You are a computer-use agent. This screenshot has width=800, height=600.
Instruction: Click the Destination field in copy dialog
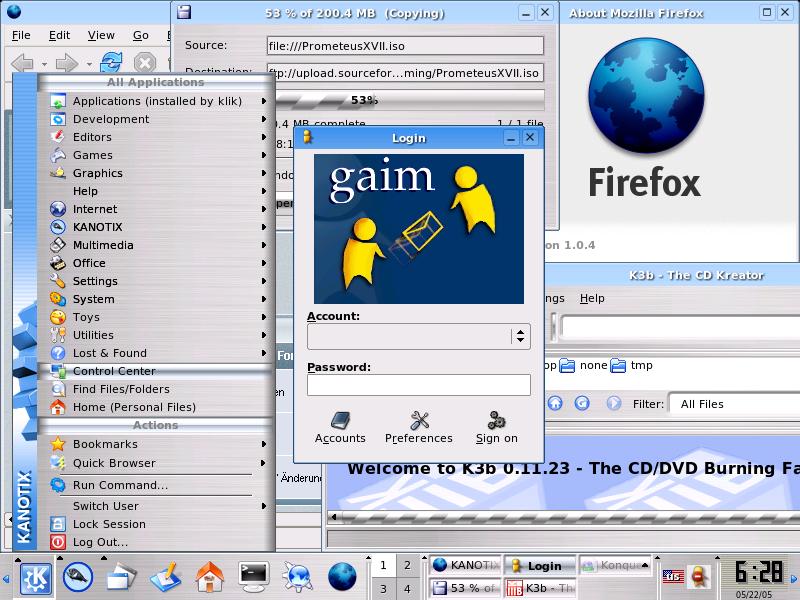coord(405,73)
